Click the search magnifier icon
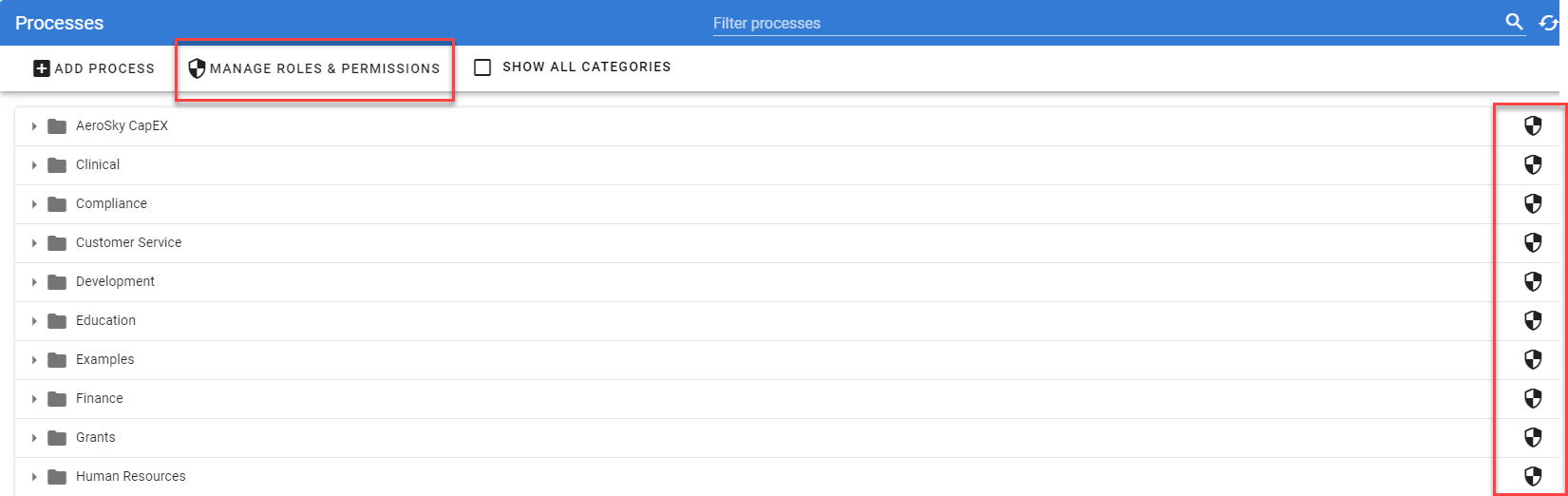This screenshot has width=1568, height=496. 1514,22
